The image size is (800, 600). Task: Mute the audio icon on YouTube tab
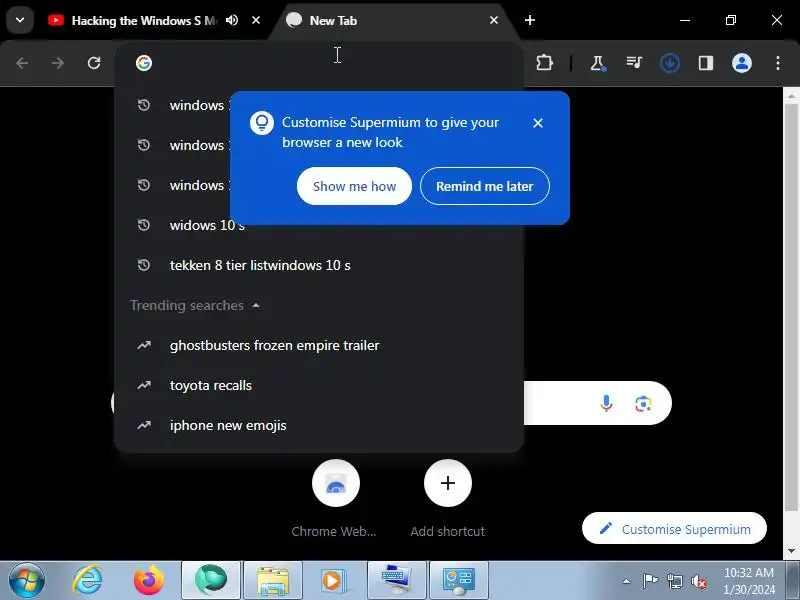pyautogui.click(x=232, y=20)
